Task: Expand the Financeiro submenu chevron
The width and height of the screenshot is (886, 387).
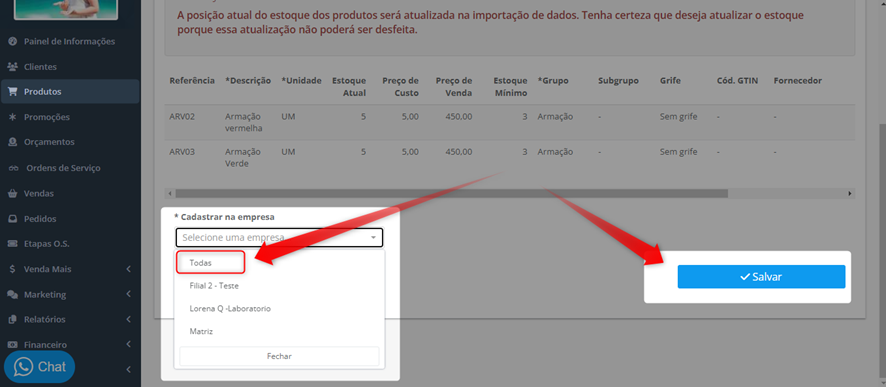Action: pyautogui.click(x=128, y=344)
